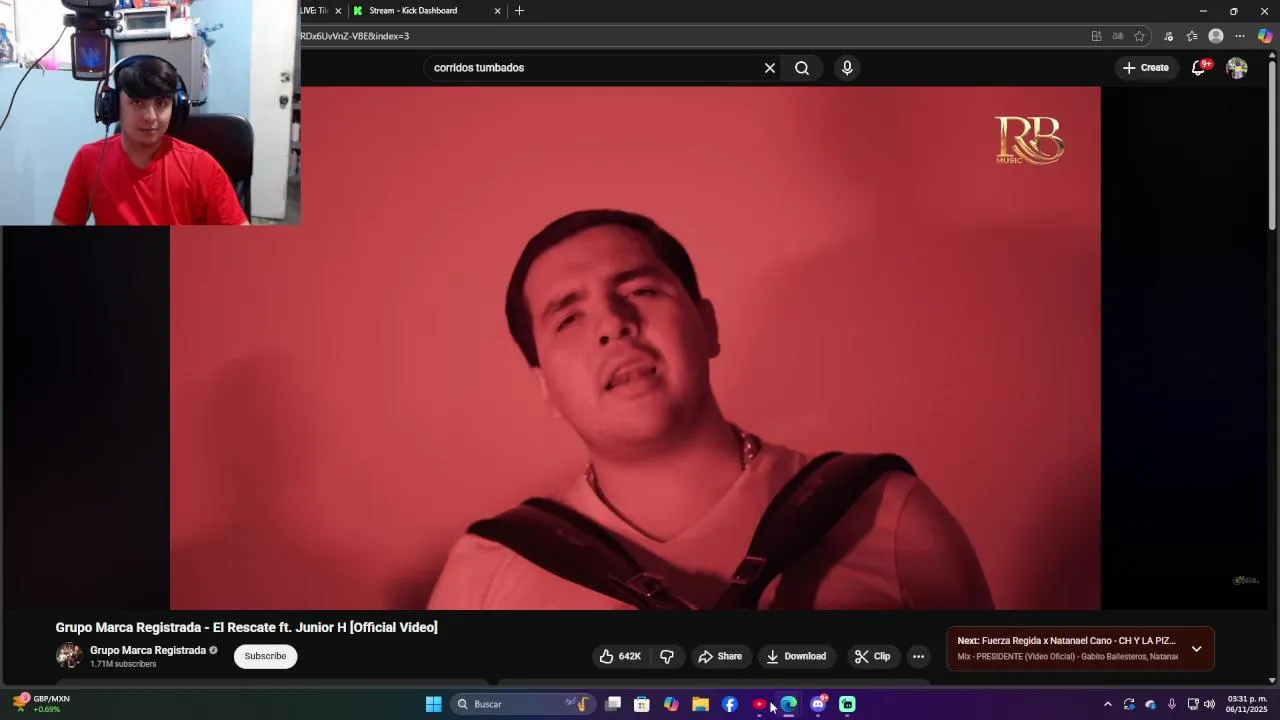
Task: Dislike the video with thumbs-down
Action: point(667,656)
